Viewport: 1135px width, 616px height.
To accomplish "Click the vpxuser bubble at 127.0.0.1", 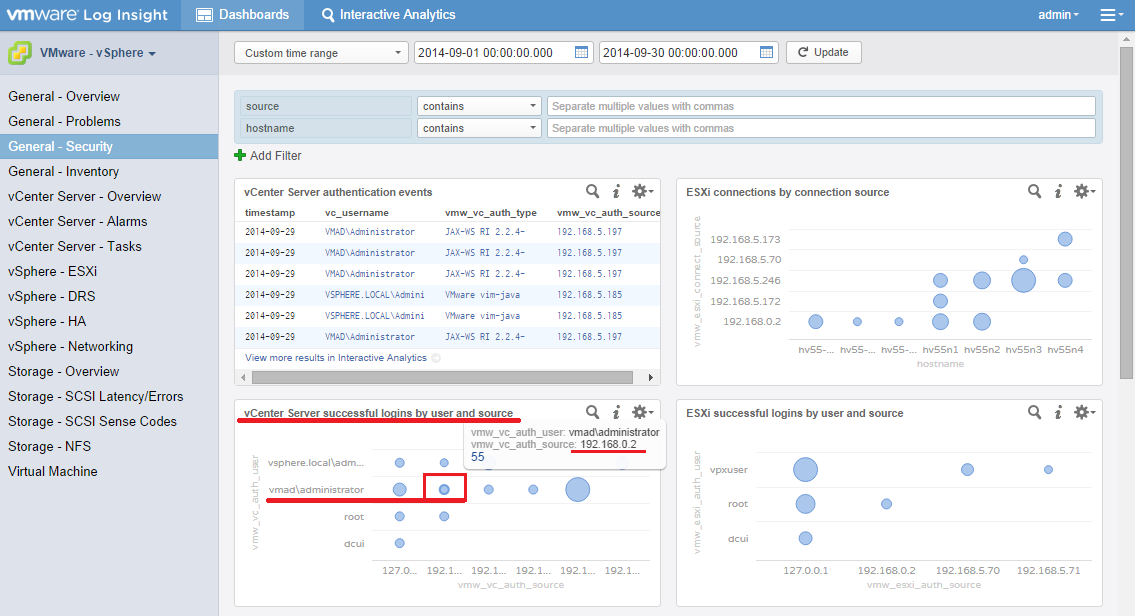I will pyautogui.click(x=806, y=469).
